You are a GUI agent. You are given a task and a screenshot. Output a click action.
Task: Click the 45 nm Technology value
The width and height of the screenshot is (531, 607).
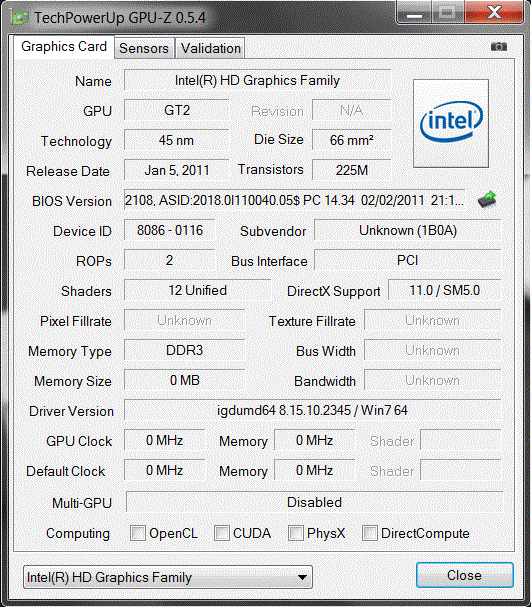[177, 140]
